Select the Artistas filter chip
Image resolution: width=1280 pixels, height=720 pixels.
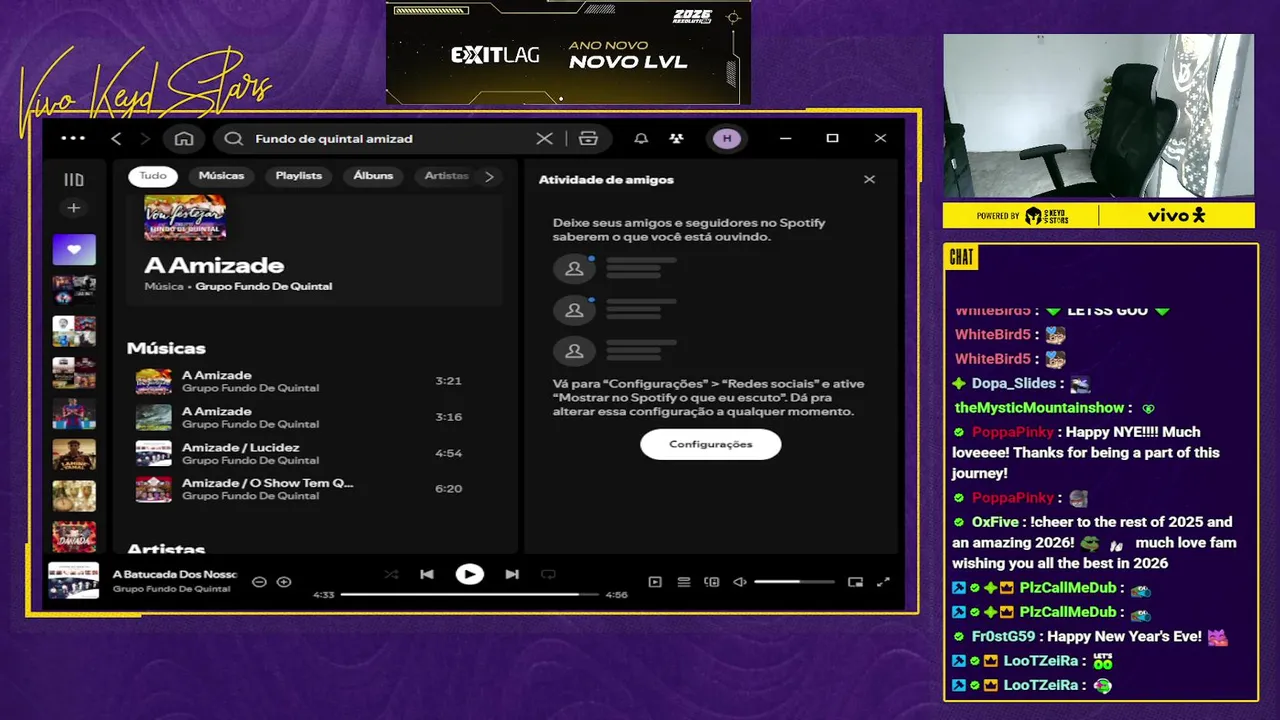(446, 176)
